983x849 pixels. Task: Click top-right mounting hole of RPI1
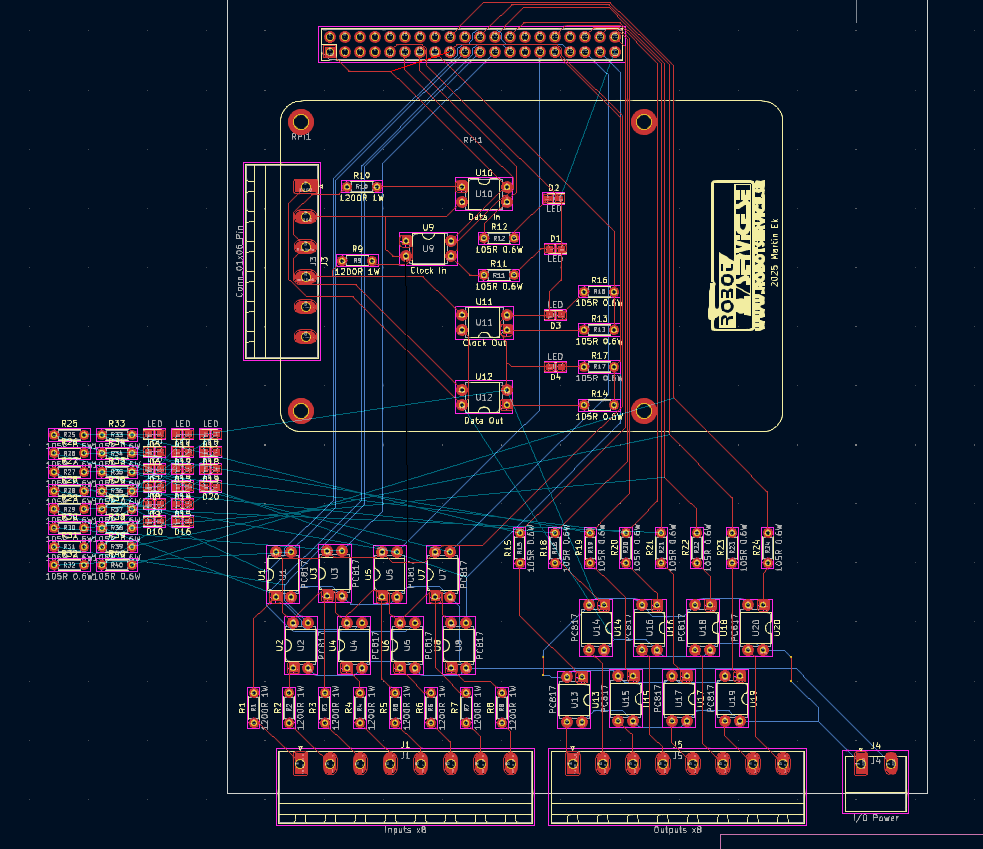point(644,122)
